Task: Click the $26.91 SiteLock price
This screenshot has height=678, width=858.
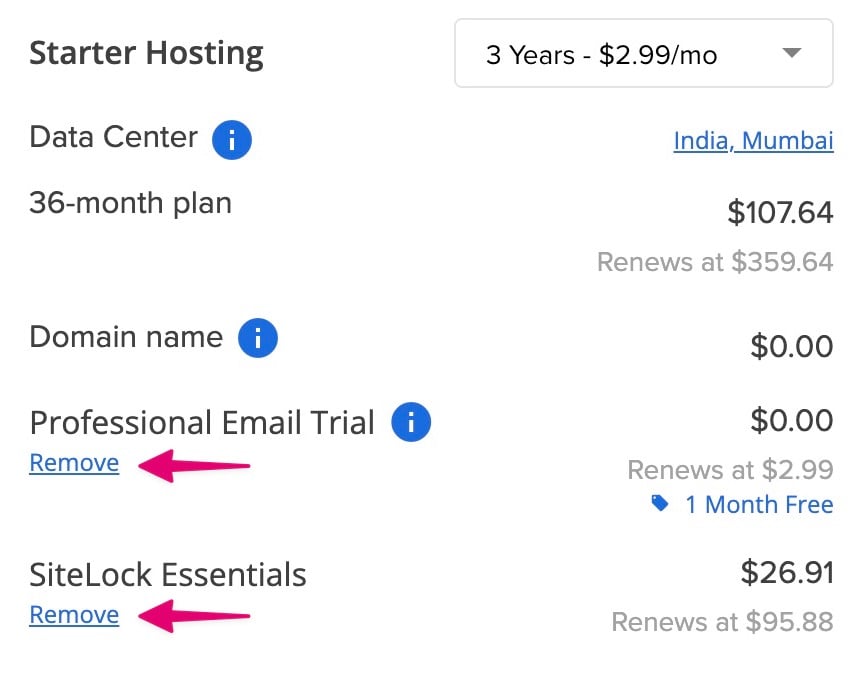Action: (x=786, y=572)
